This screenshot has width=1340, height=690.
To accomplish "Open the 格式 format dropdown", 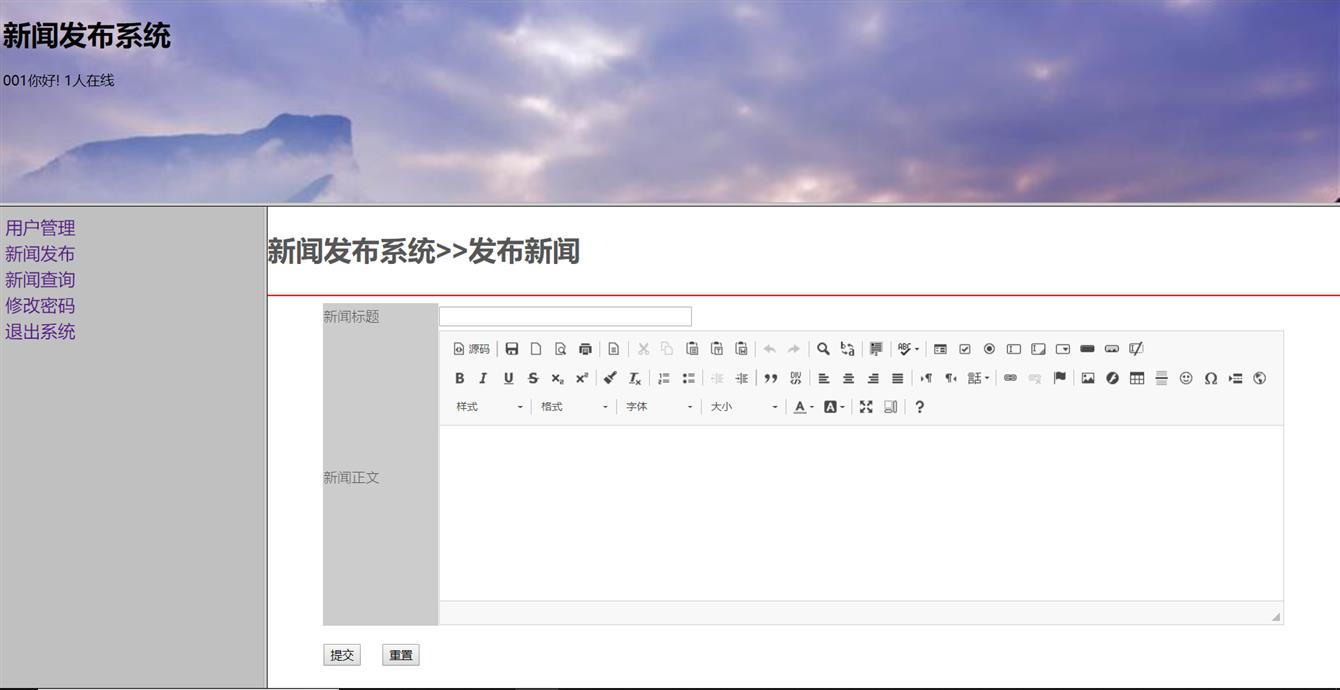I will pyautogui.click(x=574, y=407).
